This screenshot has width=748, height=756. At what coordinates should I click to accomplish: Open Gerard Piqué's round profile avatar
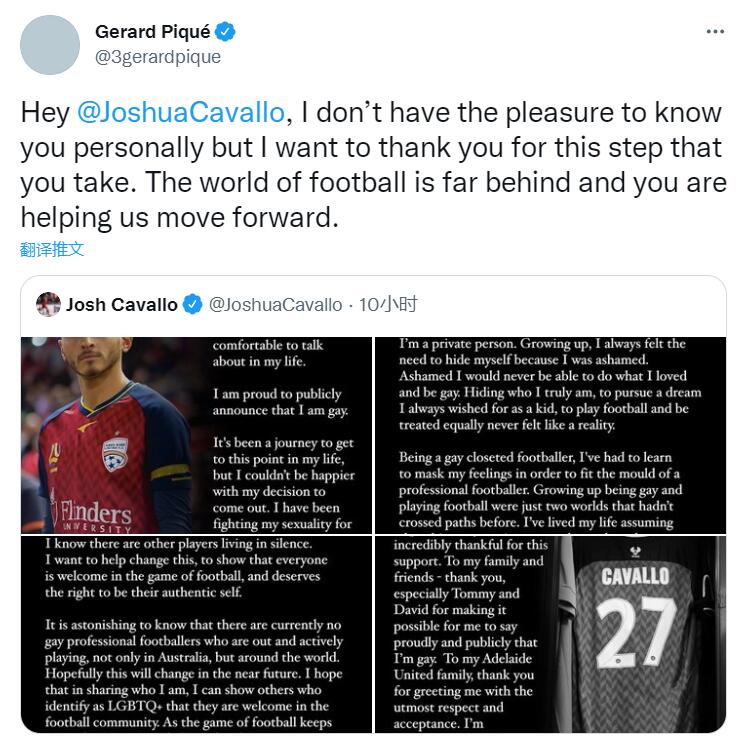coord(50,45)
